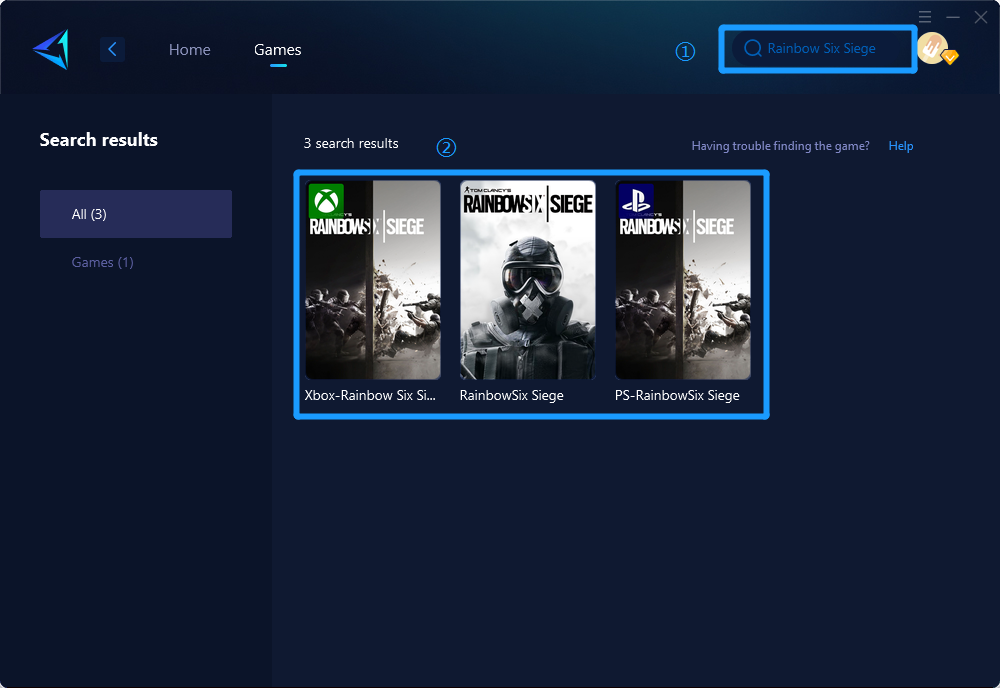Click the Search results heading

point(99,140)
